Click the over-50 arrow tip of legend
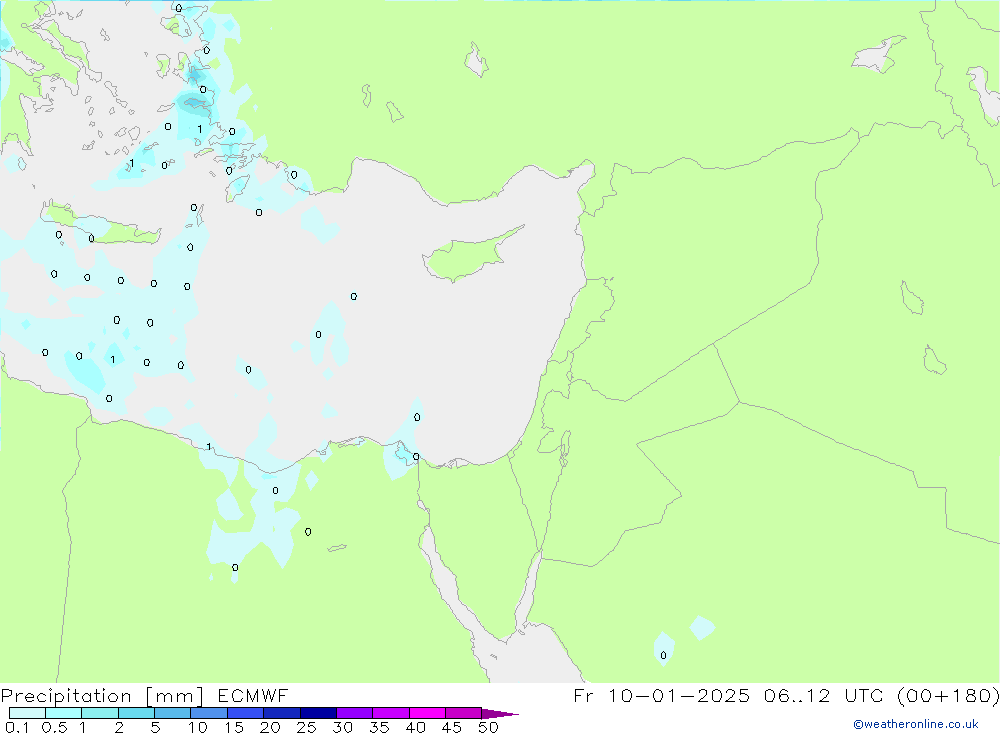1000x733 pixels. tap(501, 713)
